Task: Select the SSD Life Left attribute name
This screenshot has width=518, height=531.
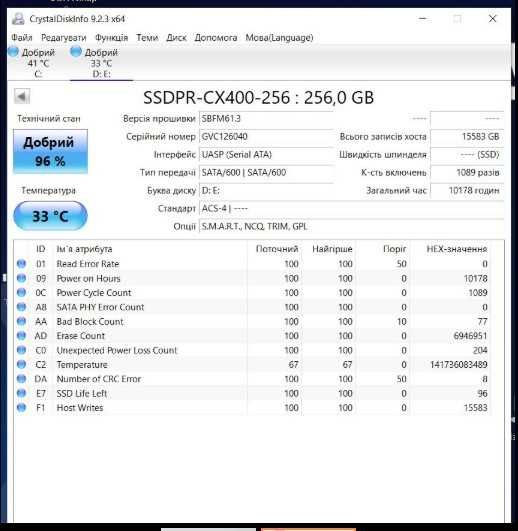Action: [82, 393]
